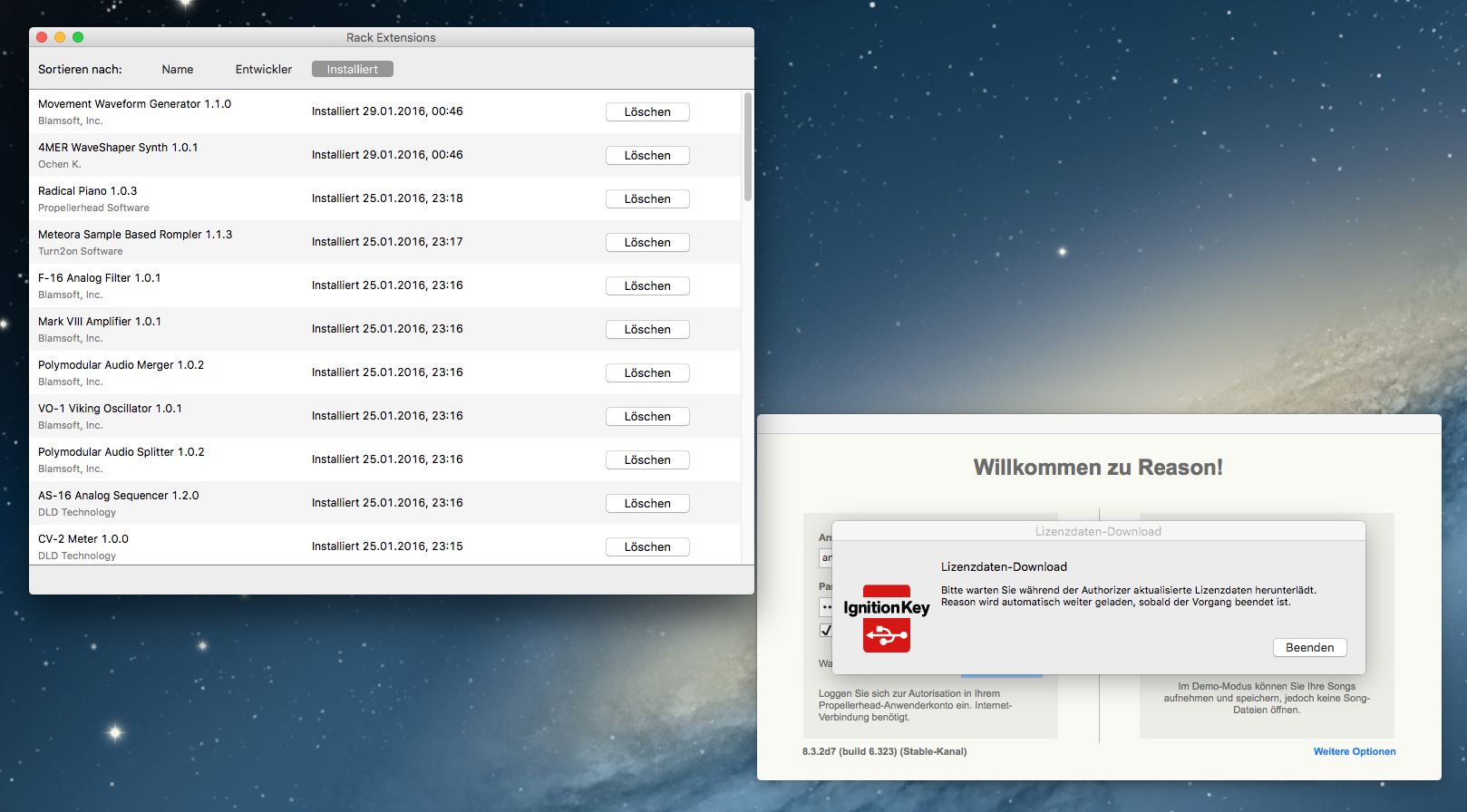Click Löschen for VO-1 Viking Oscillator

tap(647, 417)
